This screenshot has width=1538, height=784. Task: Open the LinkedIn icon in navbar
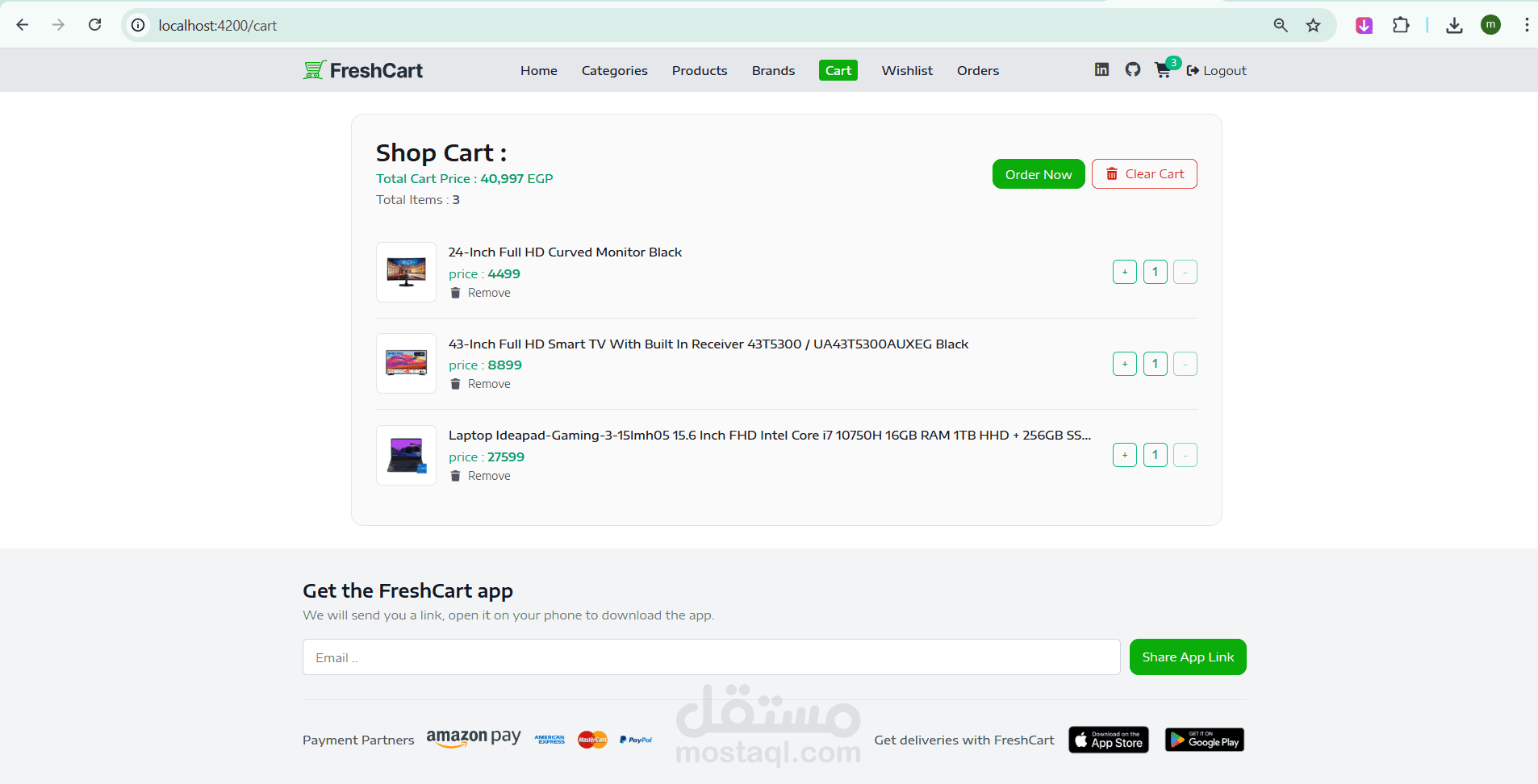1101,70
